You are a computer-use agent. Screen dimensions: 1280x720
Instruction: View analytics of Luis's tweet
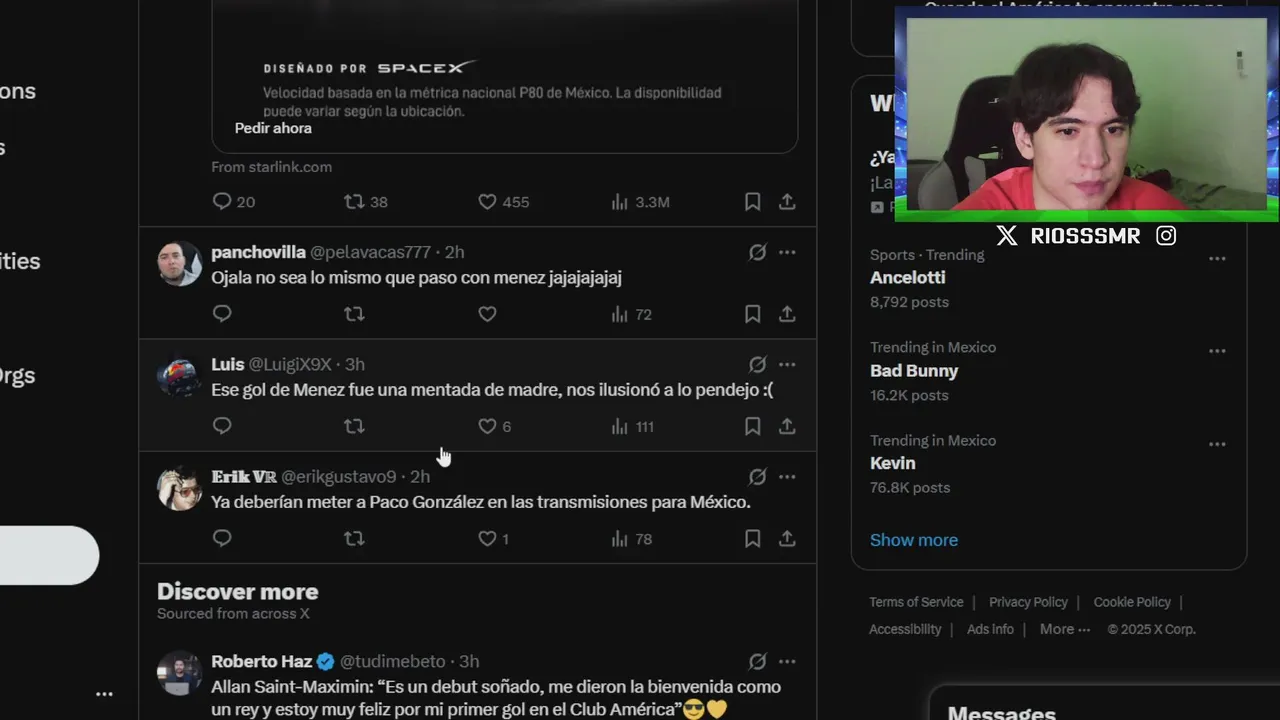pyautogui.click(x=632, y=426)
